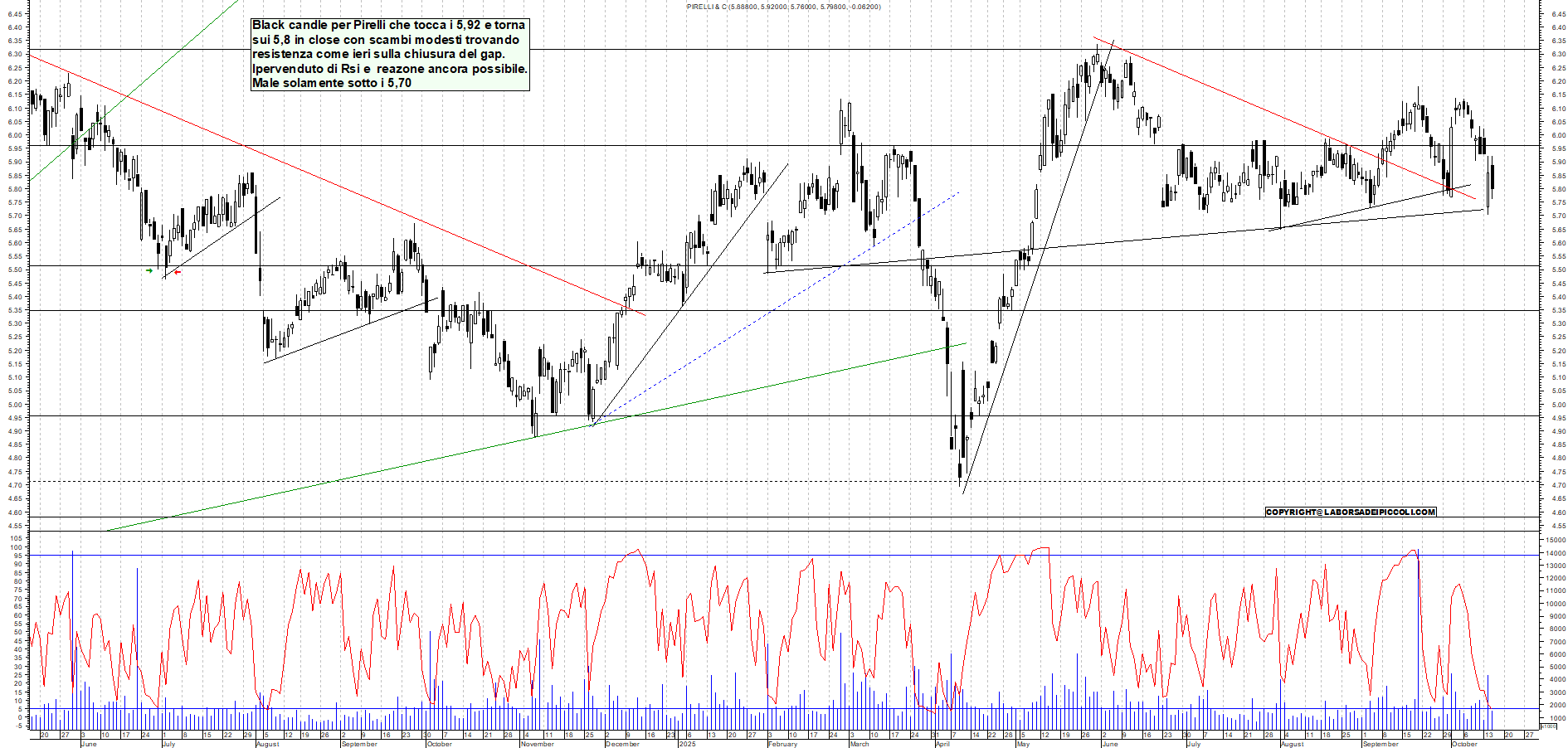Click the April month label on timeline
The width and height of the screenshot is (1568, 748).
click(942, 744)
